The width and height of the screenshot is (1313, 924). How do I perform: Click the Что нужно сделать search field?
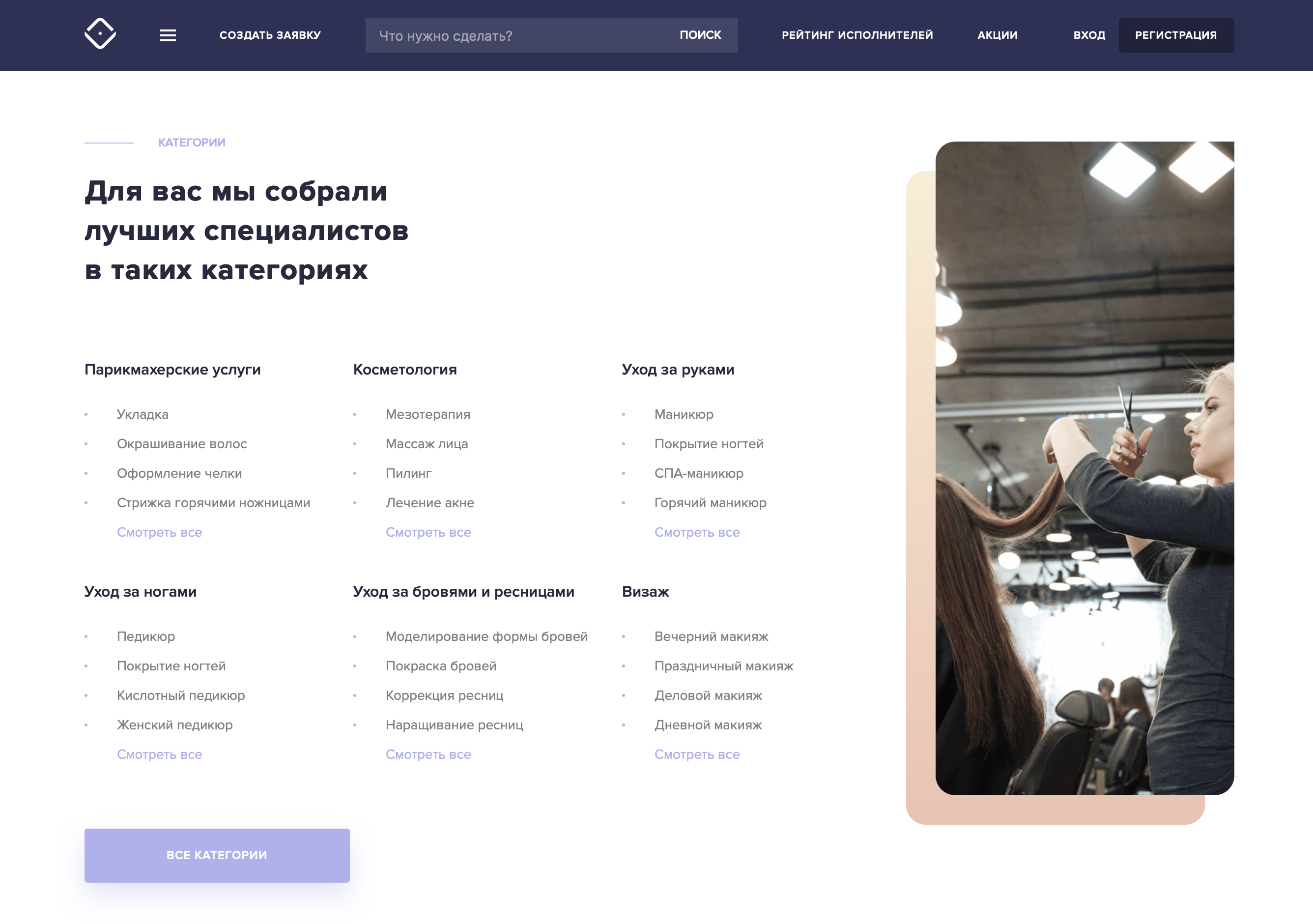[514, 35]
